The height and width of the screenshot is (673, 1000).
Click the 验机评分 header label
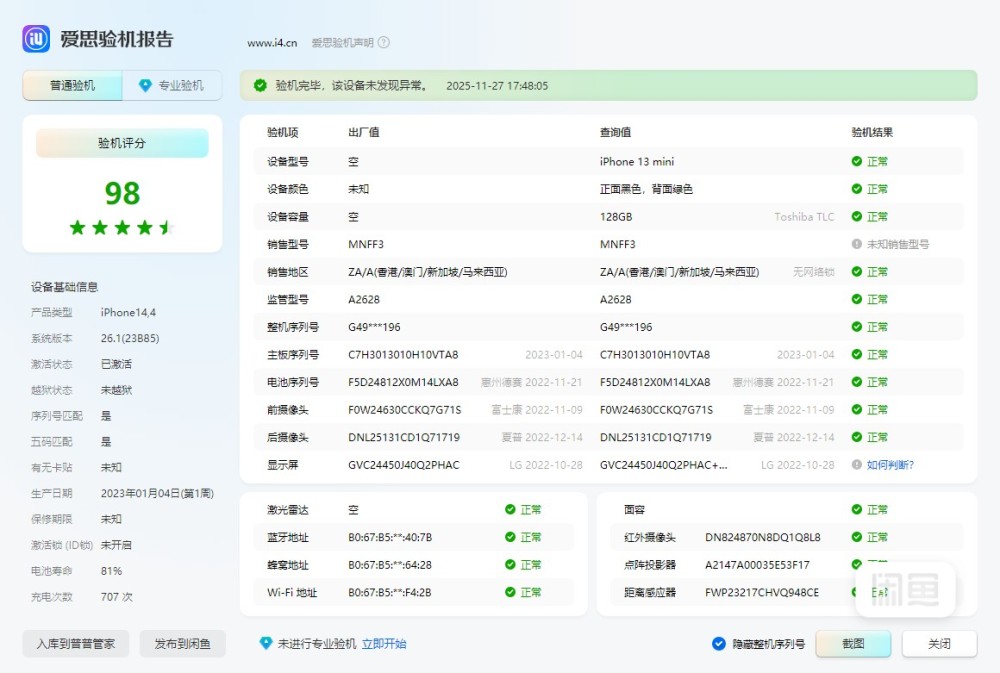[122, 143]
